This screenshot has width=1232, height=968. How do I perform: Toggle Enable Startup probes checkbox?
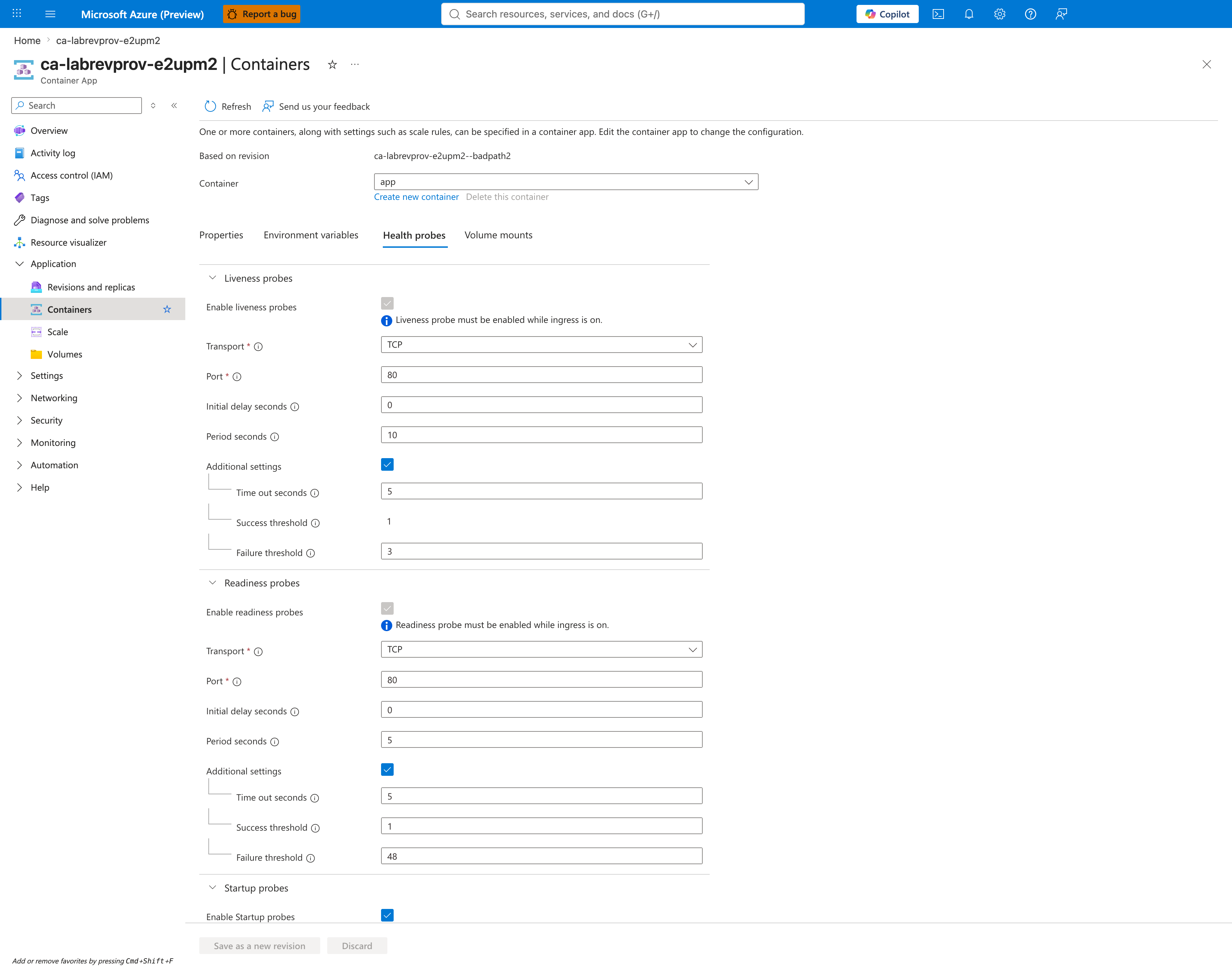click(387, 915)
